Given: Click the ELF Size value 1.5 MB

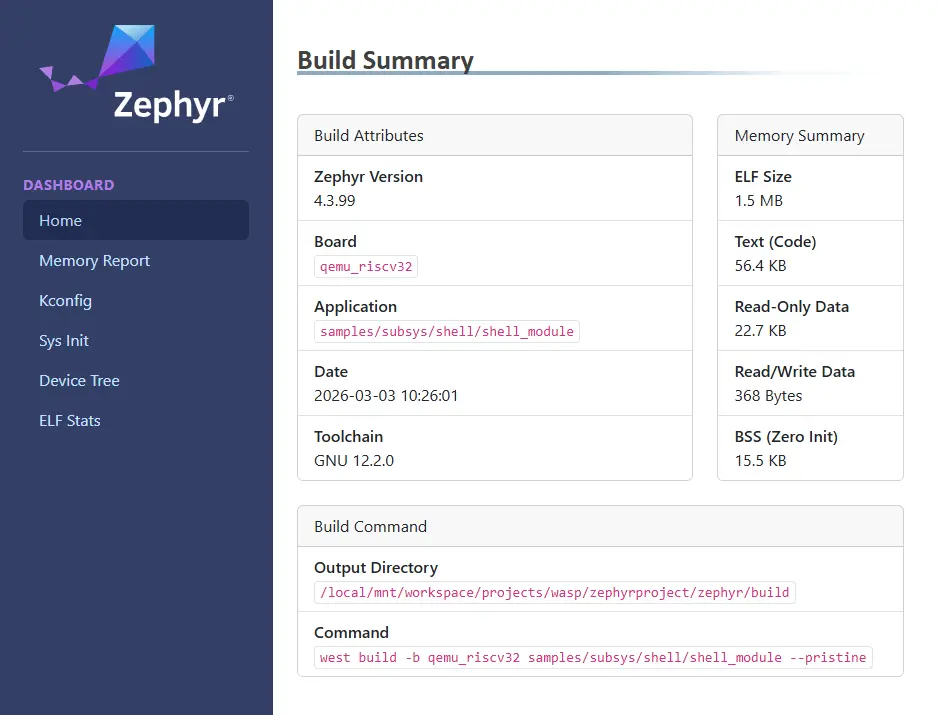Looking at the screenshot, I should [x=759, y=200].
